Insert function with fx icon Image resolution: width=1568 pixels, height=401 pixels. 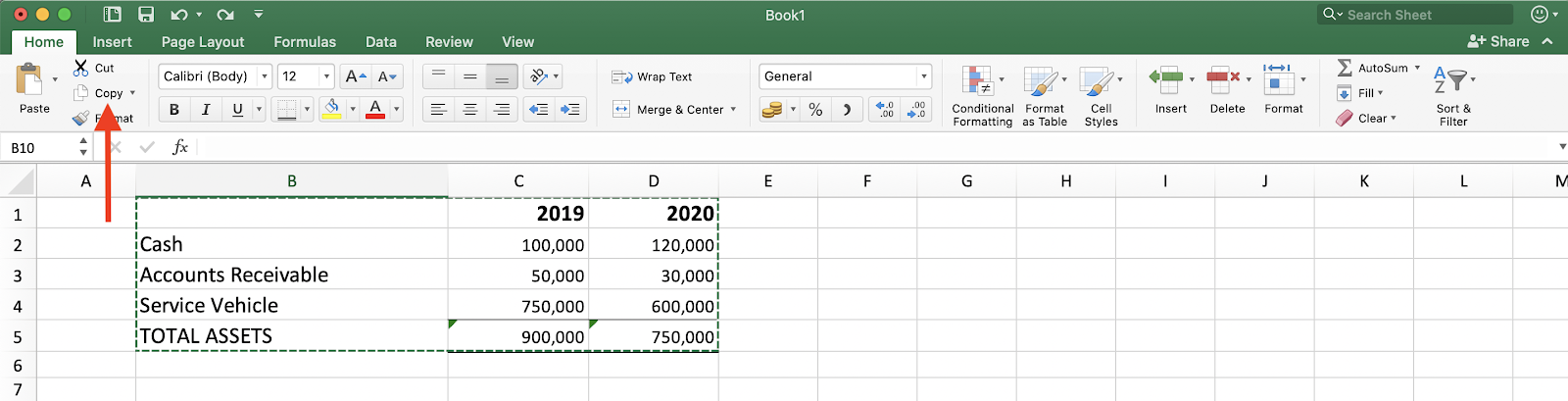(180, 147)
